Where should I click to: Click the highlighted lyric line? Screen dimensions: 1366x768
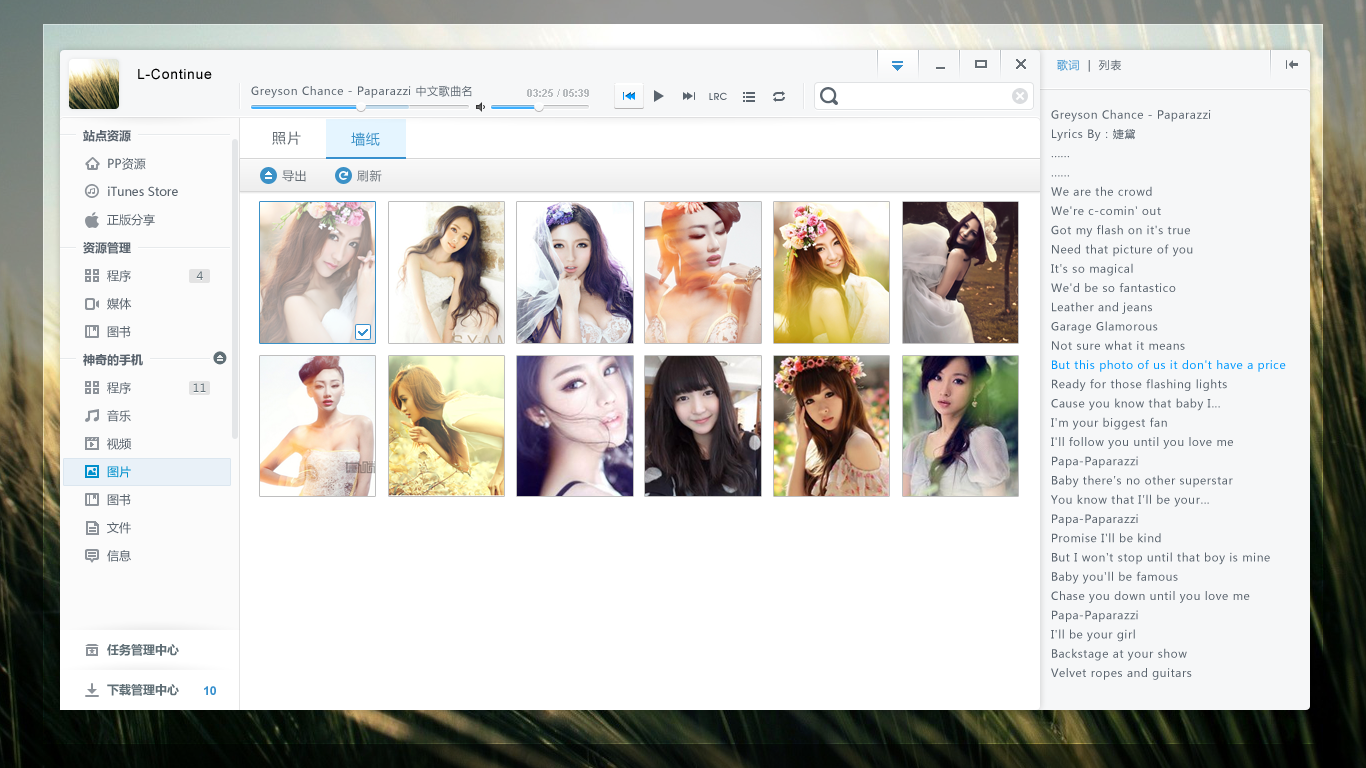pos(1168,365)
